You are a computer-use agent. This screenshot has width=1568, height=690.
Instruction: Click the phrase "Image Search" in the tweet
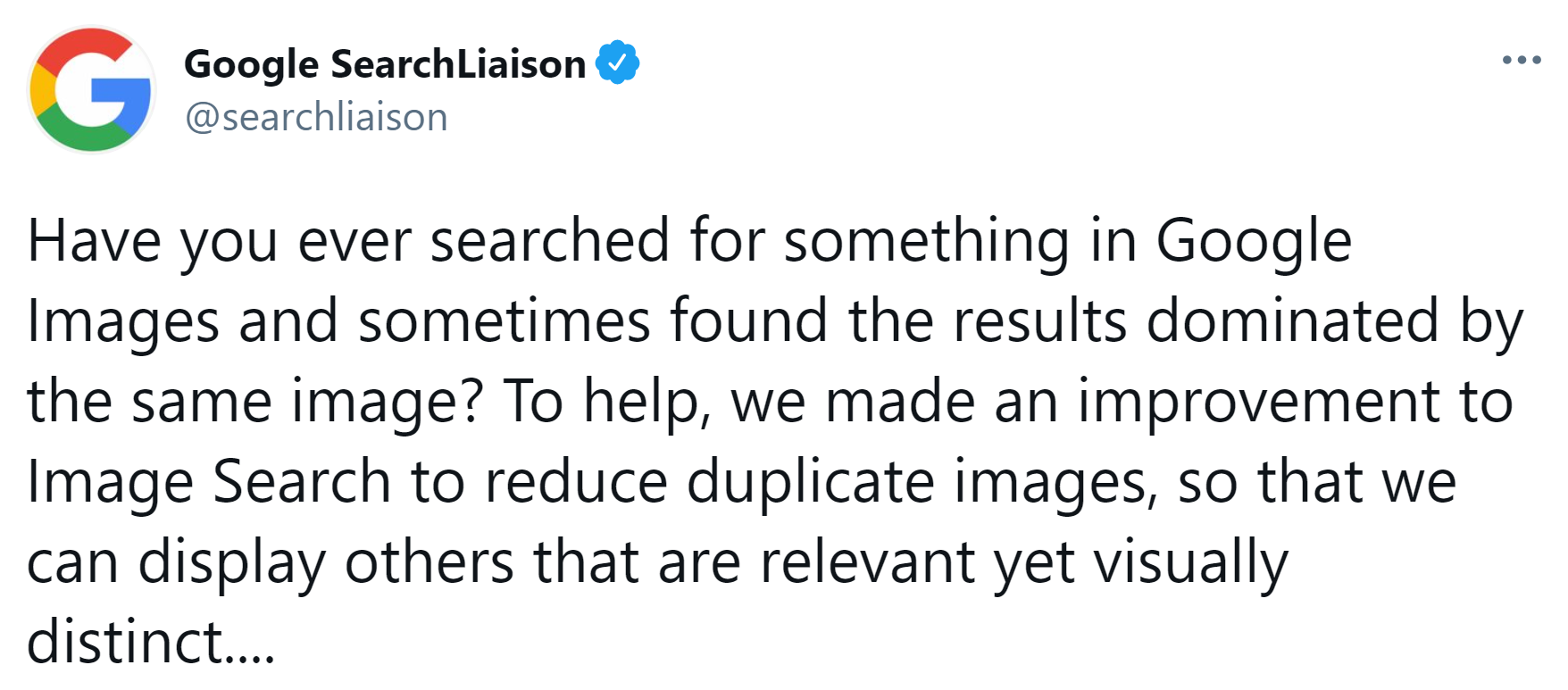(x=209, y=482)
